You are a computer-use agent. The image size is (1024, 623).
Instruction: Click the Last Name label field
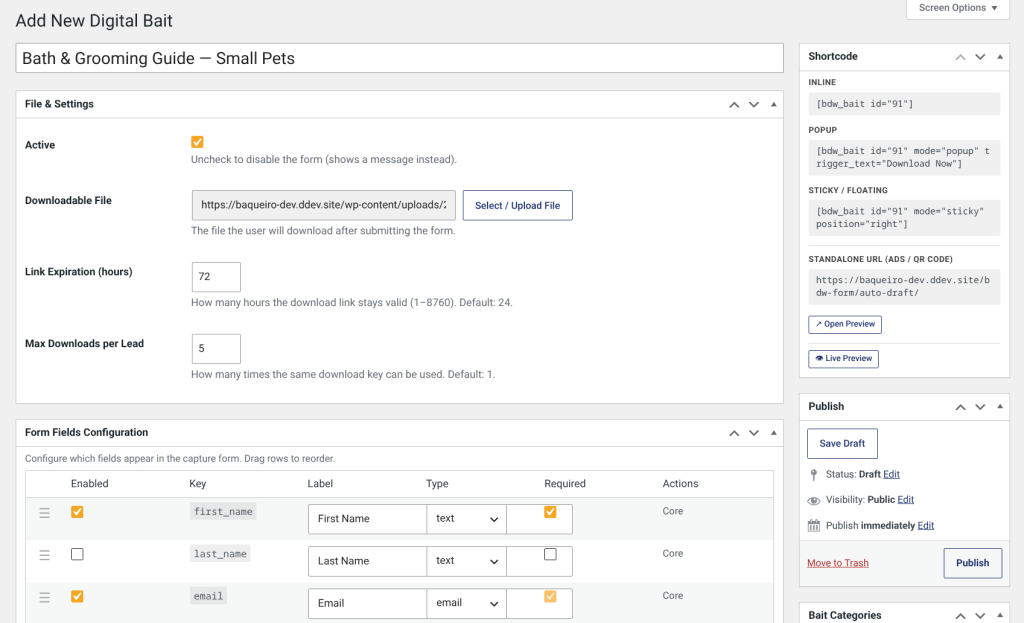click(368, 562)
